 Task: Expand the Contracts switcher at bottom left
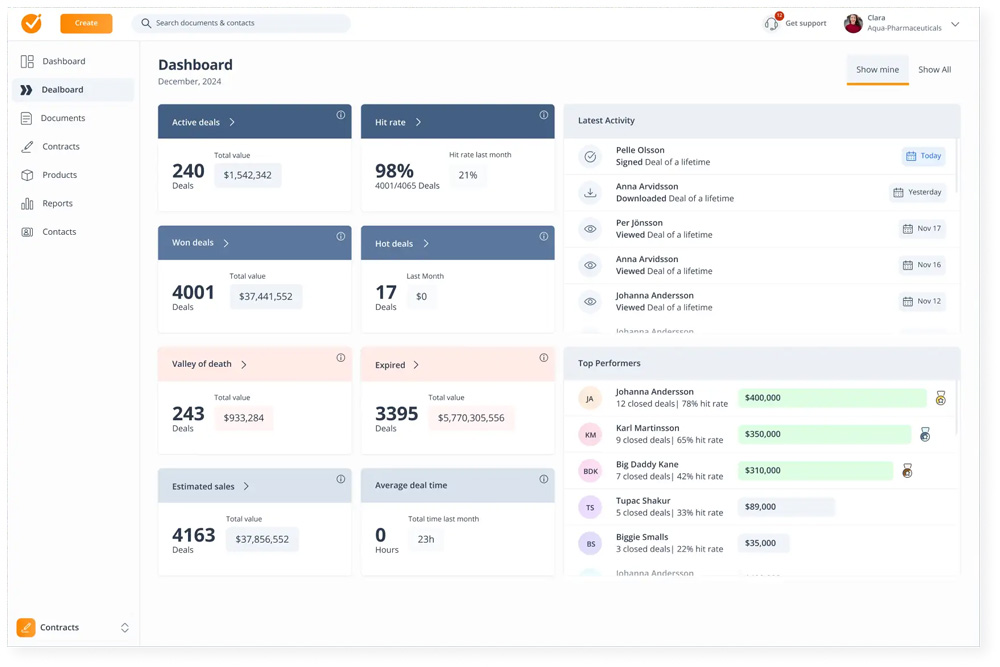point(125,628)
